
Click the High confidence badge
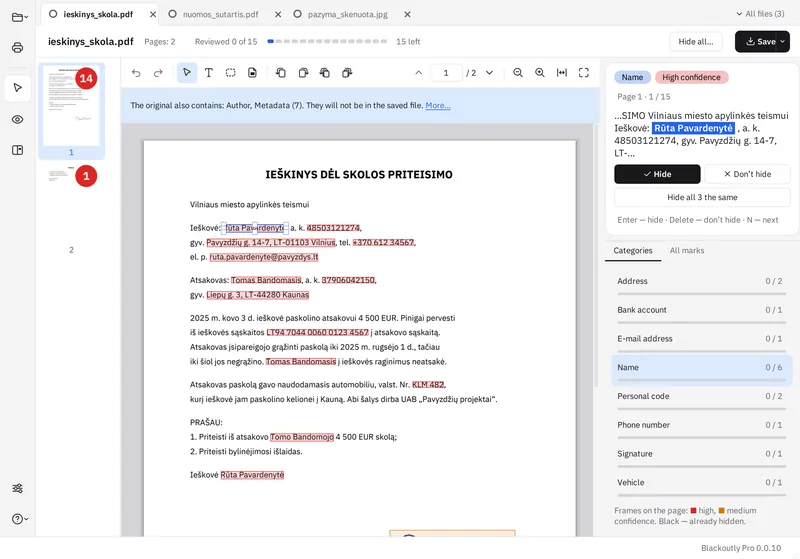pos(691,77)
